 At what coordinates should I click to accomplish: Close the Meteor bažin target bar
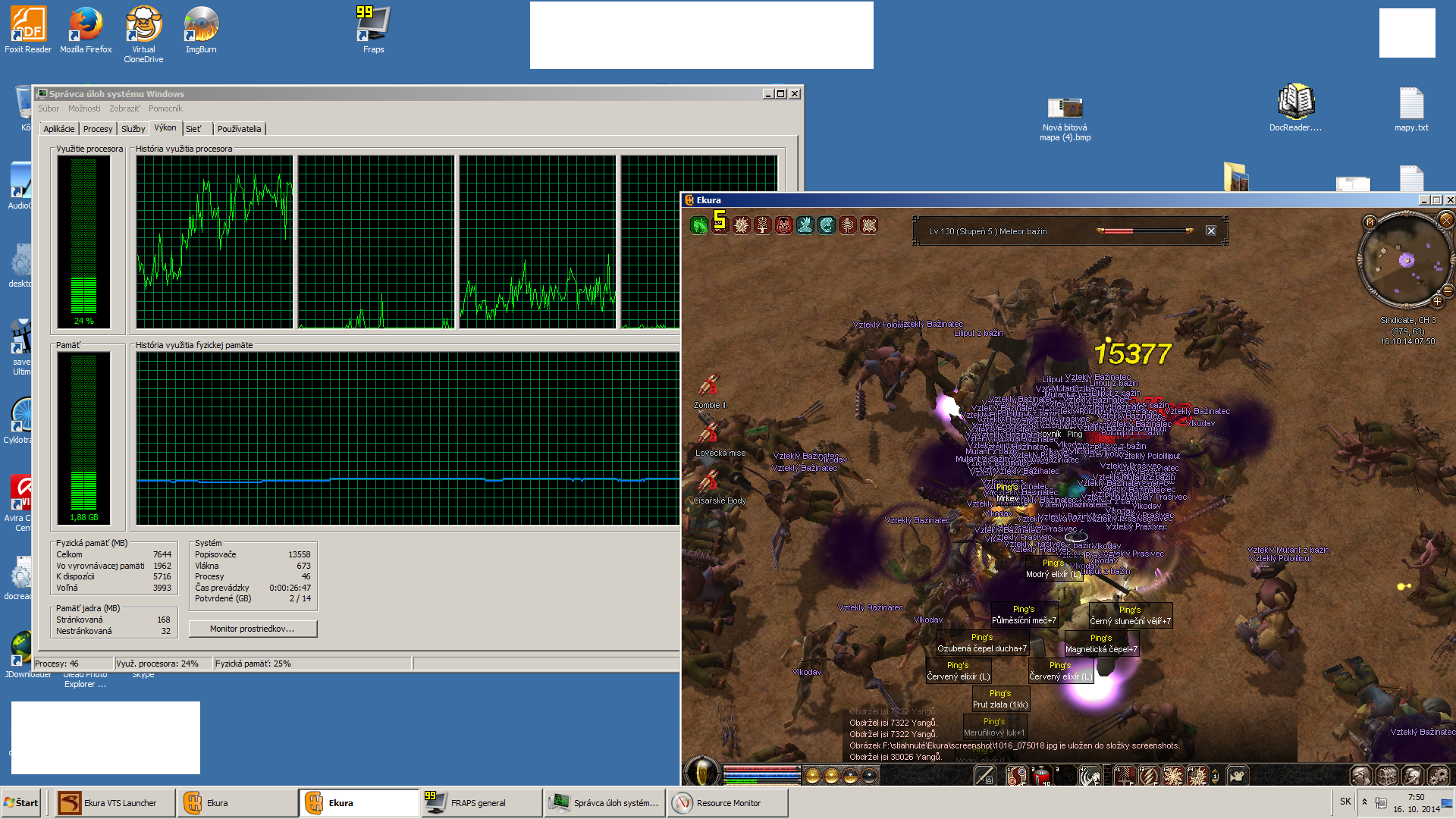pyautogui.click(x=1211, y=231)
